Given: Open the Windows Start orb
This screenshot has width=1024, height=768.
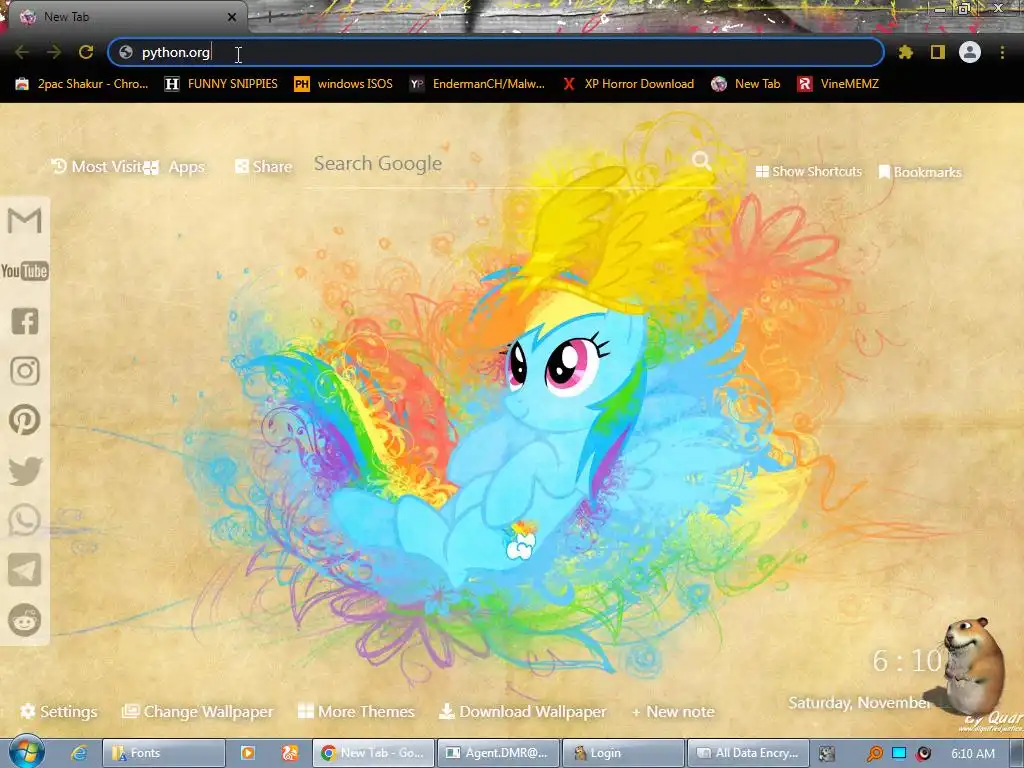Looking at the screenshot, I should (26, 752).
